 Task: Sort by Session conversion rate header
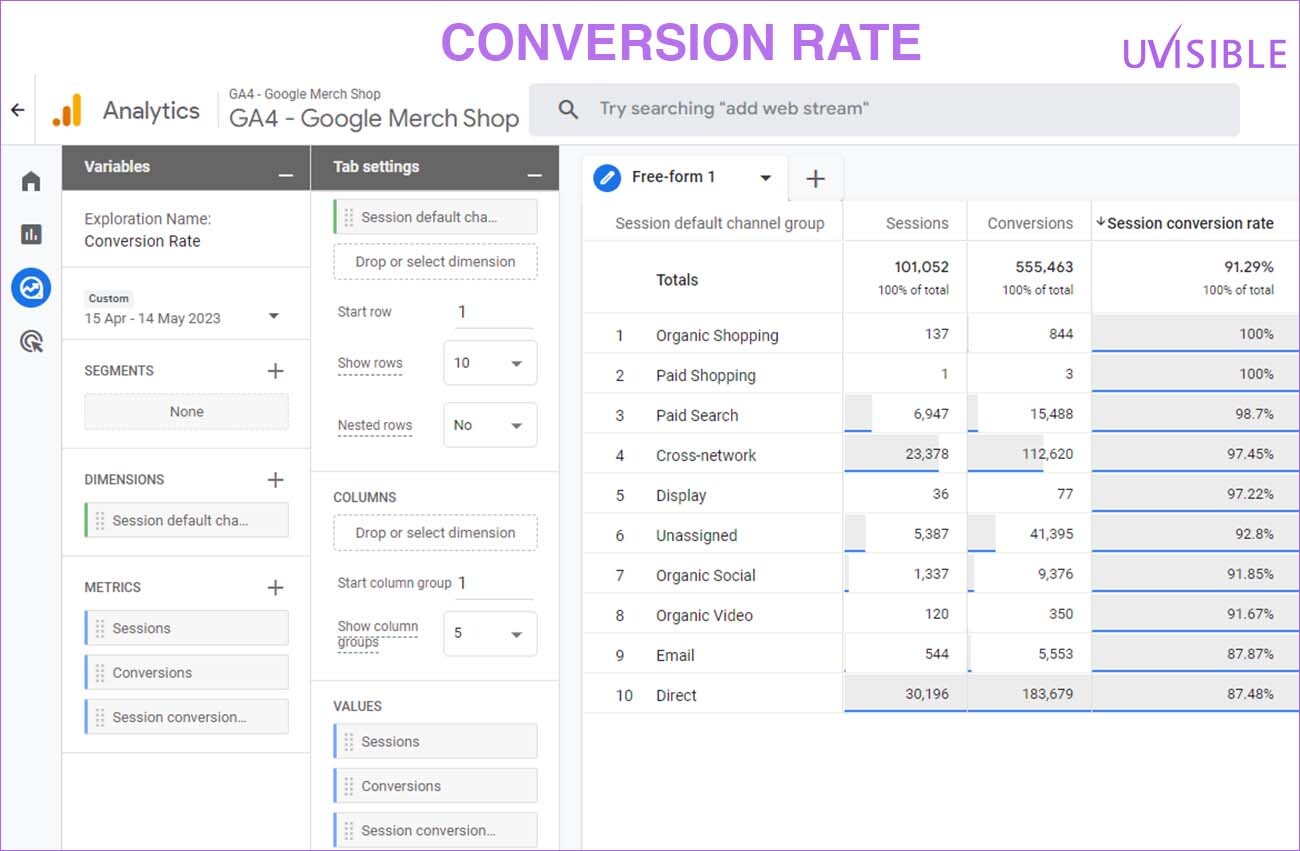pos(1190,223)
